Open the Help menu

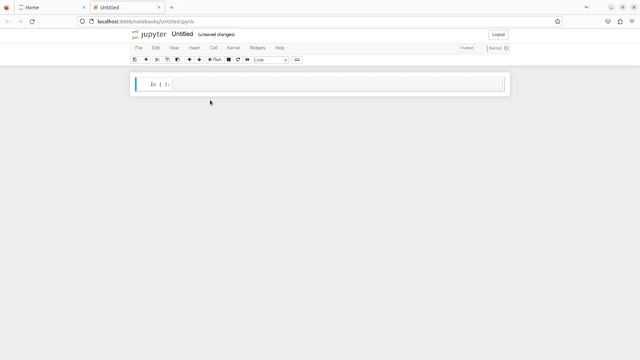pos(280,48)
